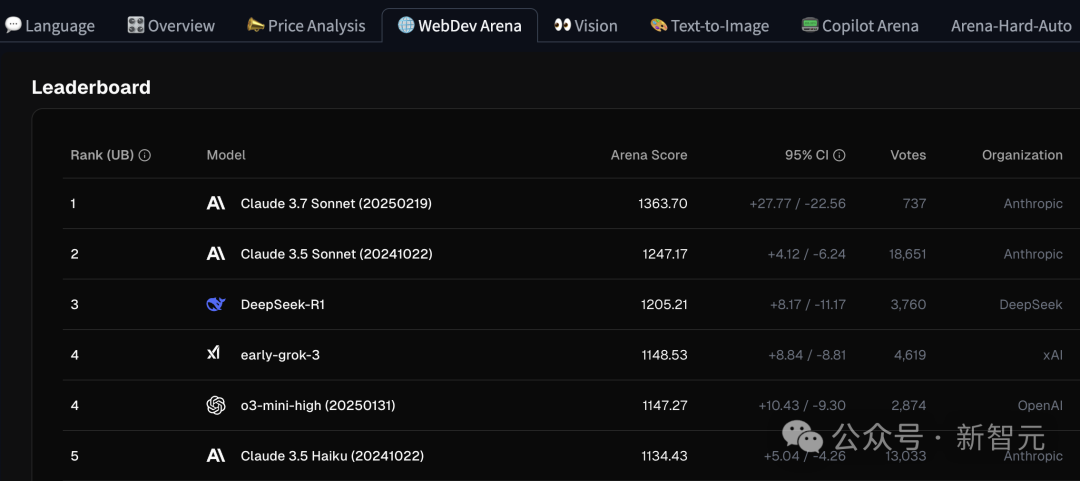The image size is (1080, 481).
Task: Open the Overview tab
Action: [x=171, y=26]
